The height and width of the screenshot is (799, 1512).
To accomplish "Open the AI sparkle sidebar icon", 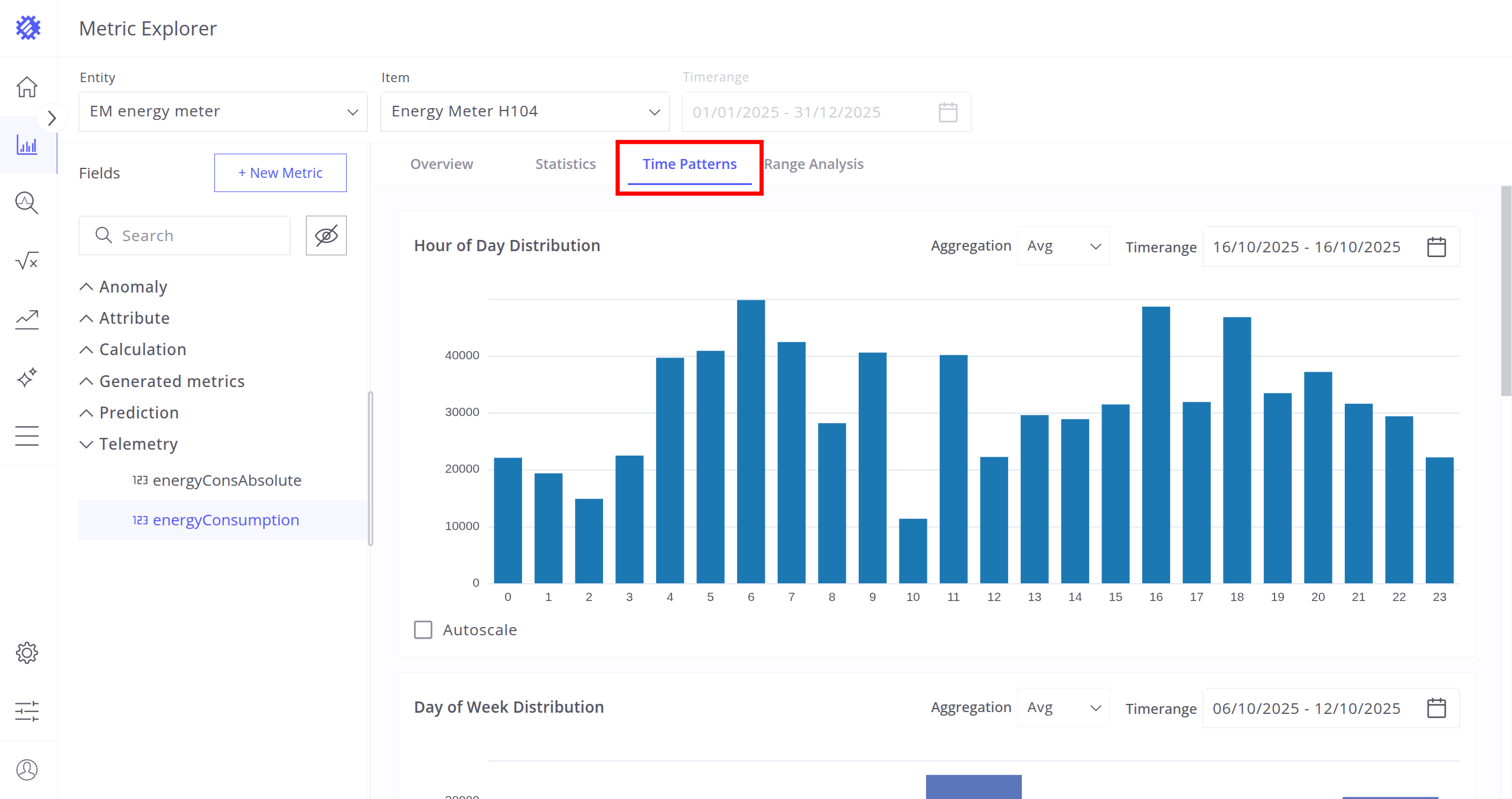I will pos(27,377).
